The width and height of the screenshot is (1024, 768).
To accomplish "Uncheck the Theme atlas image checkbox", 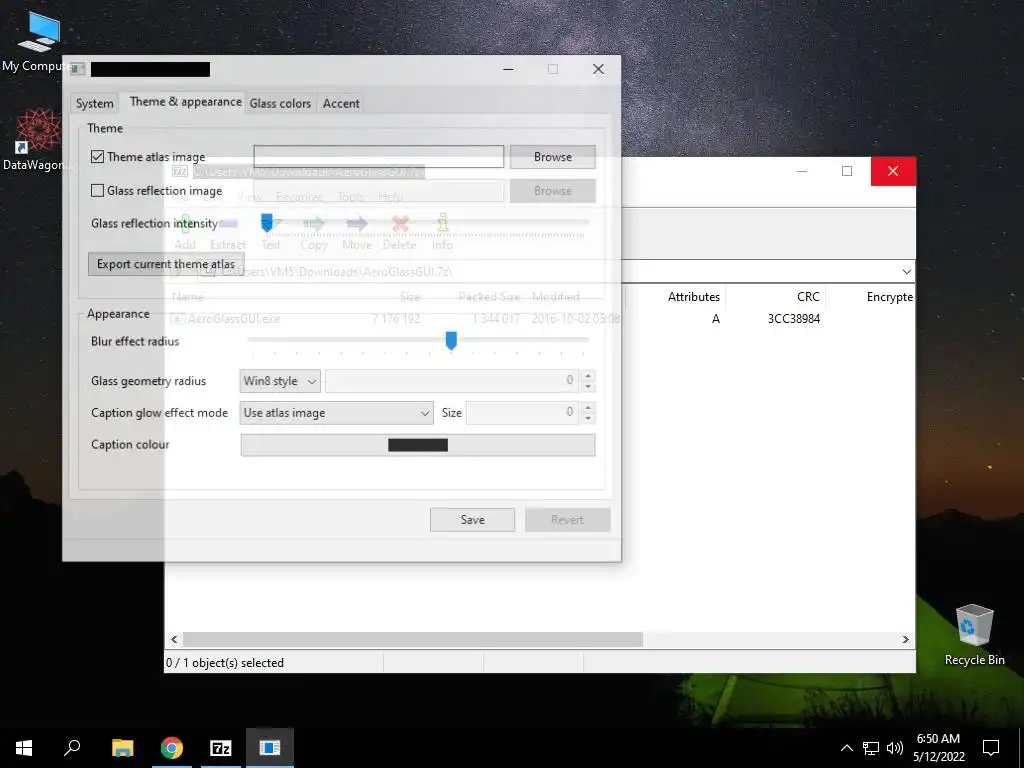I will point(97,157).
